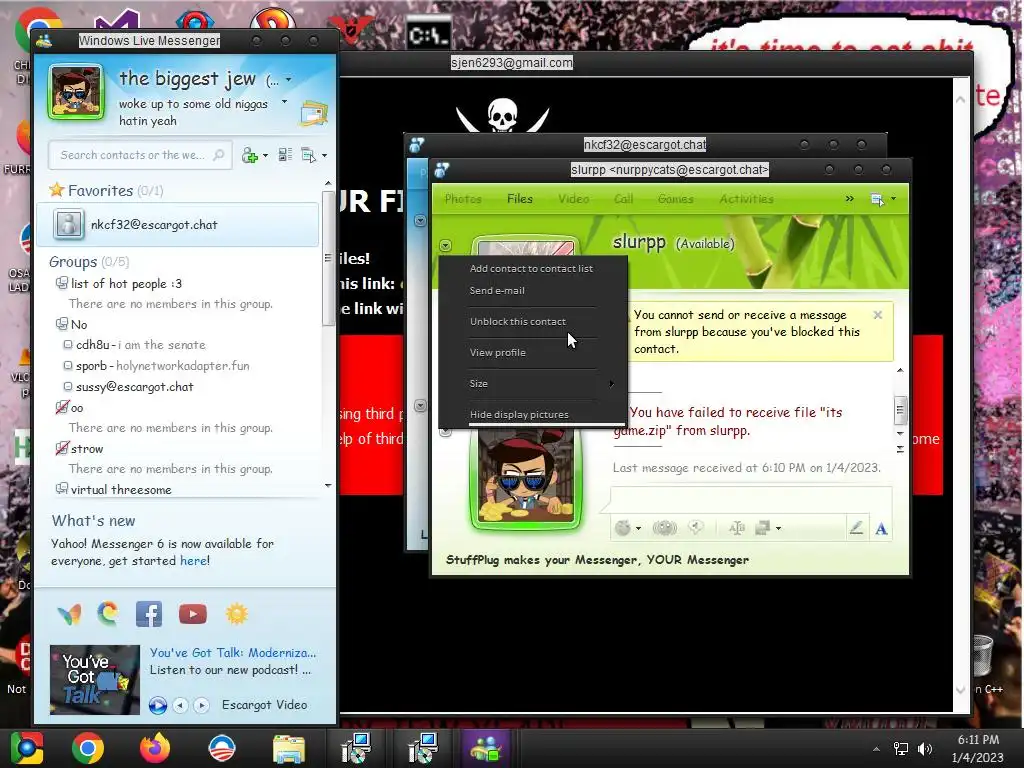Open File Explorer from the taskbar
Viewport: 1024px width, 768px height.
pyautogui.click(x=288, y=750)
